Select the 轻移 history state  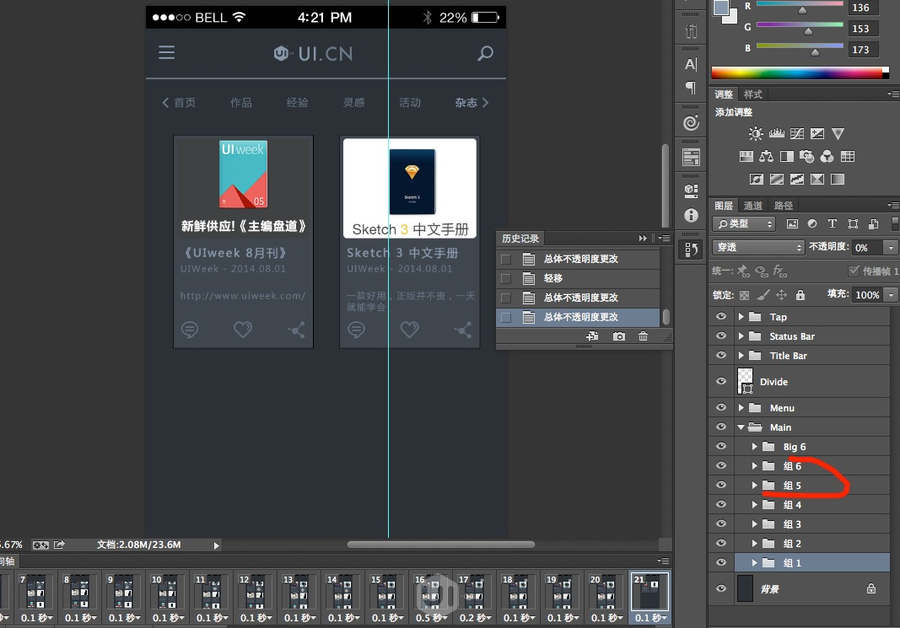coord(553,278)
